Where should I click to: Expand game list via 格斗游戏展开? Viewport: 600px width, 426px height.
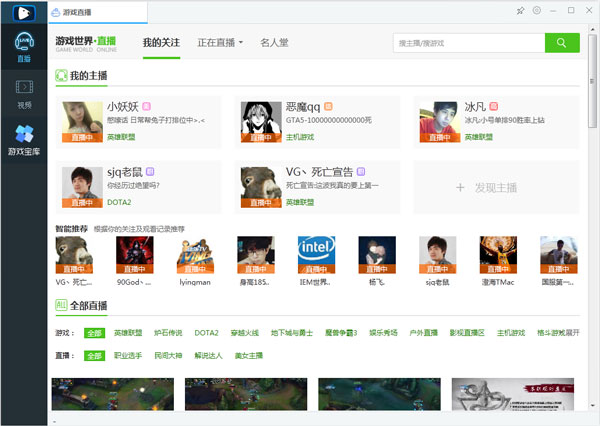point(558,333)
